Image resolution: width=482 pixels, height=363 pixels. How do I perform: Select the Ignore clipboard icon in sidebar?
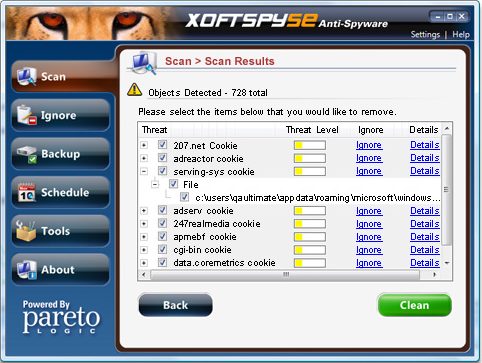point(27,115)
